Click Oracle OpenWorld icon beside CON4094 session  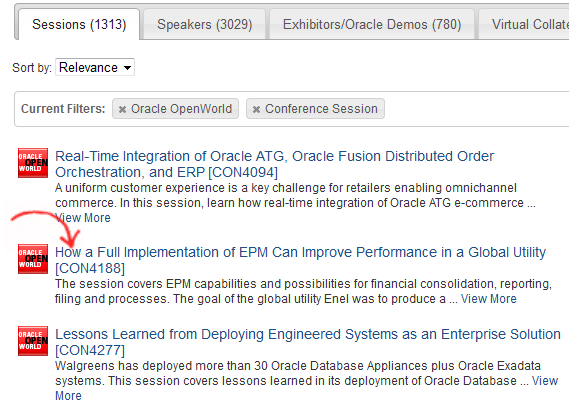coord(33,163)
